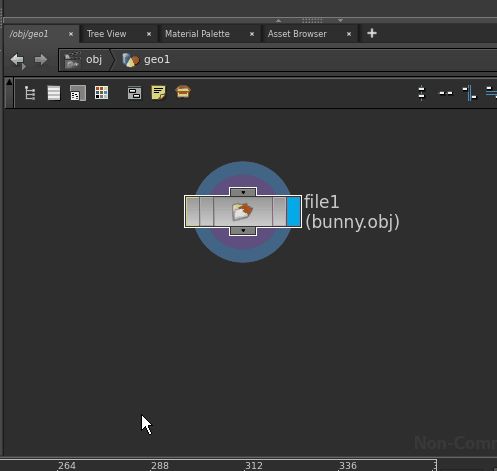Switch to the Tree View tab
This screenshot has height=471, width=497.
[x=106, y=34]
